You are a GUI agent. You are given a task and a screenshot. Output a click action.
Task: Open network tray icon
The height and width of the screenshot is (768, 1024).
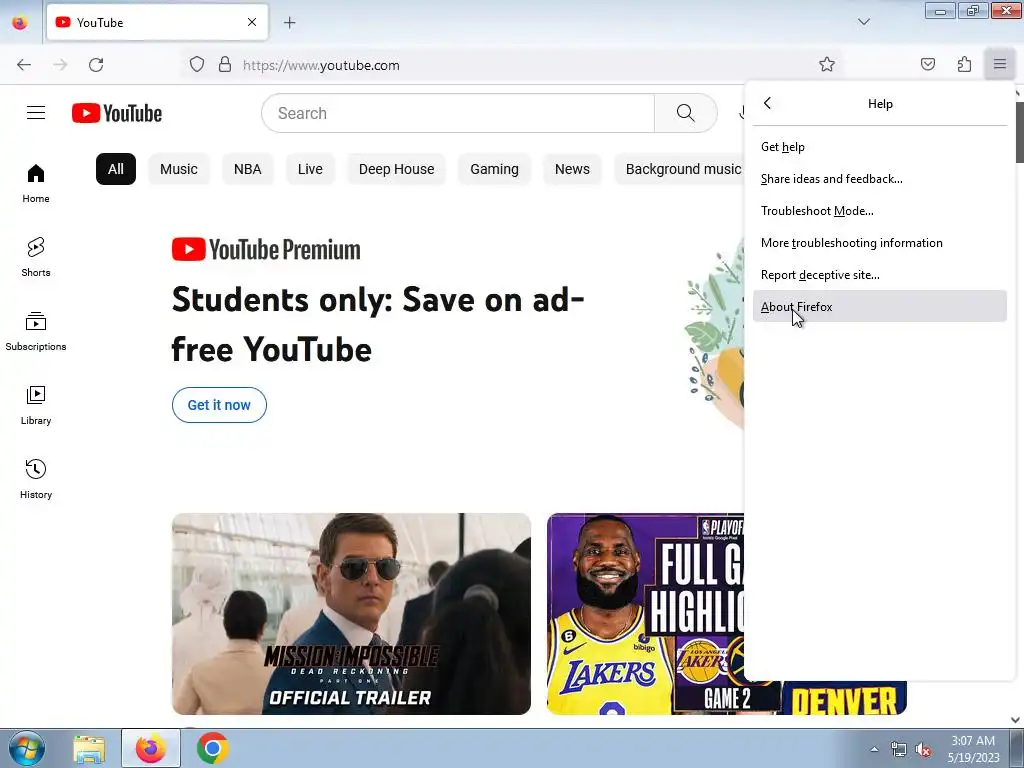click(899, 750)
